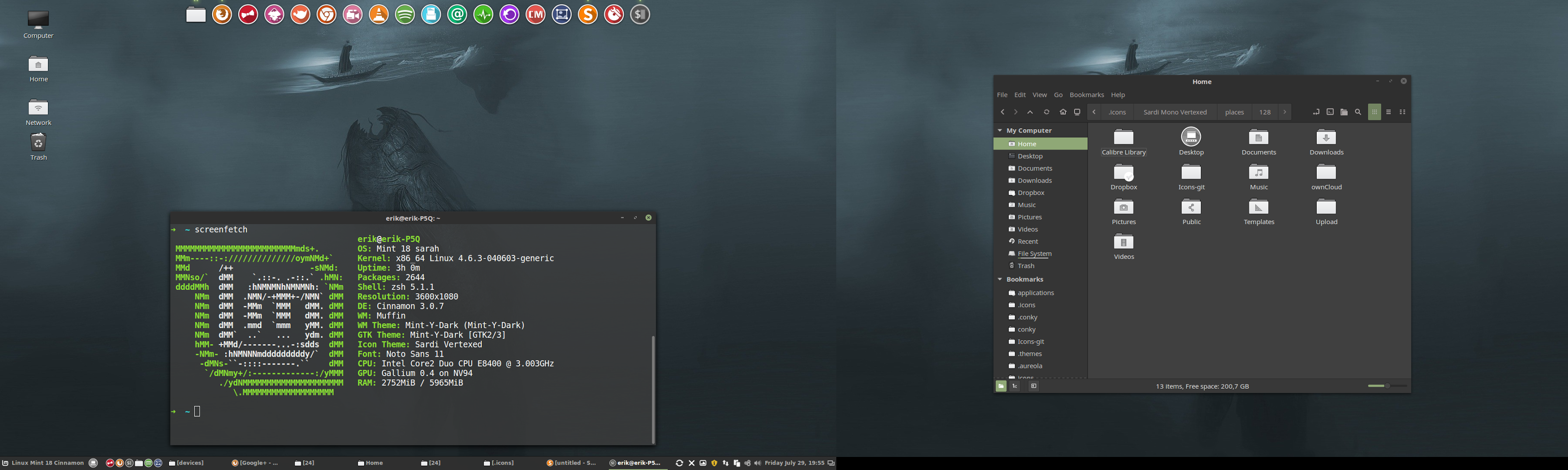This screenshot has height=470, width=1568.
Task: Click the 128 path bar button
Action: pyautogui.click(x=1265, y=112)
